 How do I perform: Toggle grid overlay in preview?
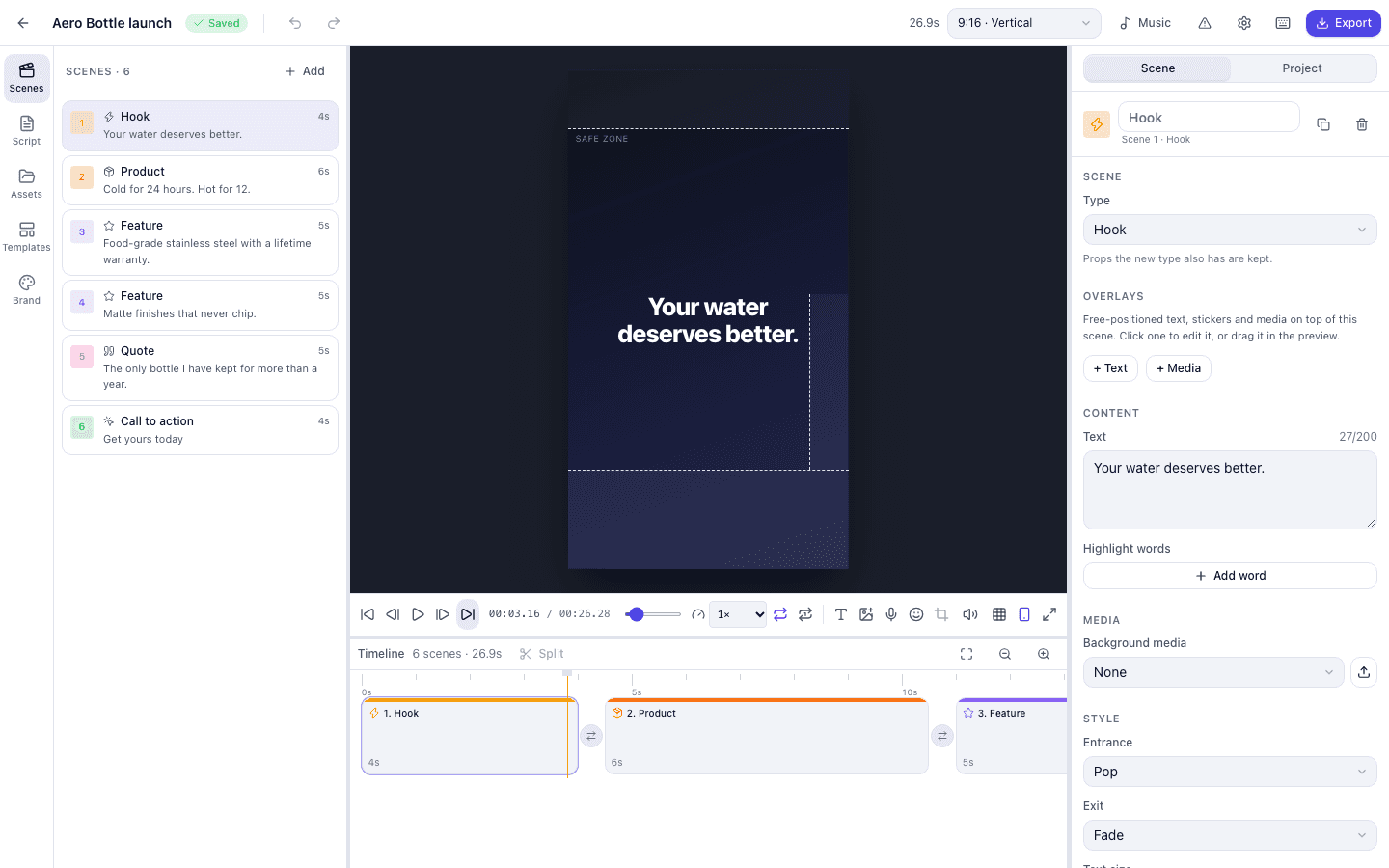(x=999, y=614)
